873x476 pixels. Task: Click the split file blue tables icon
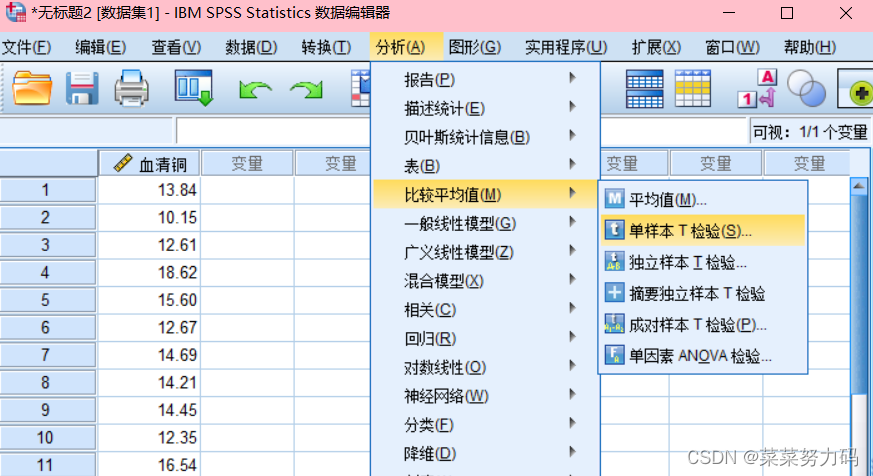coord(645,89)
